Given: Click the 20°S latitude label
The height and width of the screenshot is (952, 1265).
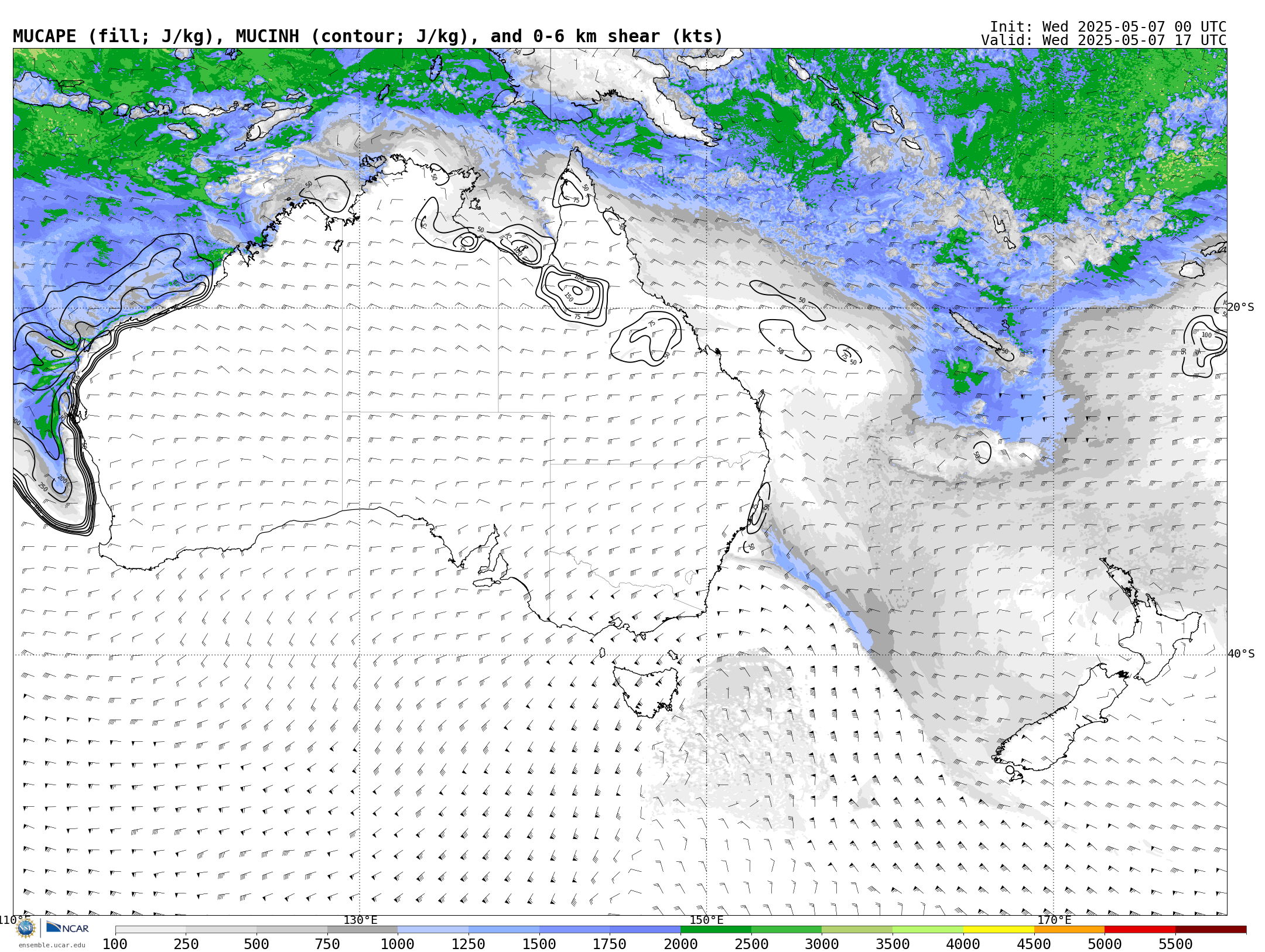Looking at the screenshot, I should coord(1241,307).
